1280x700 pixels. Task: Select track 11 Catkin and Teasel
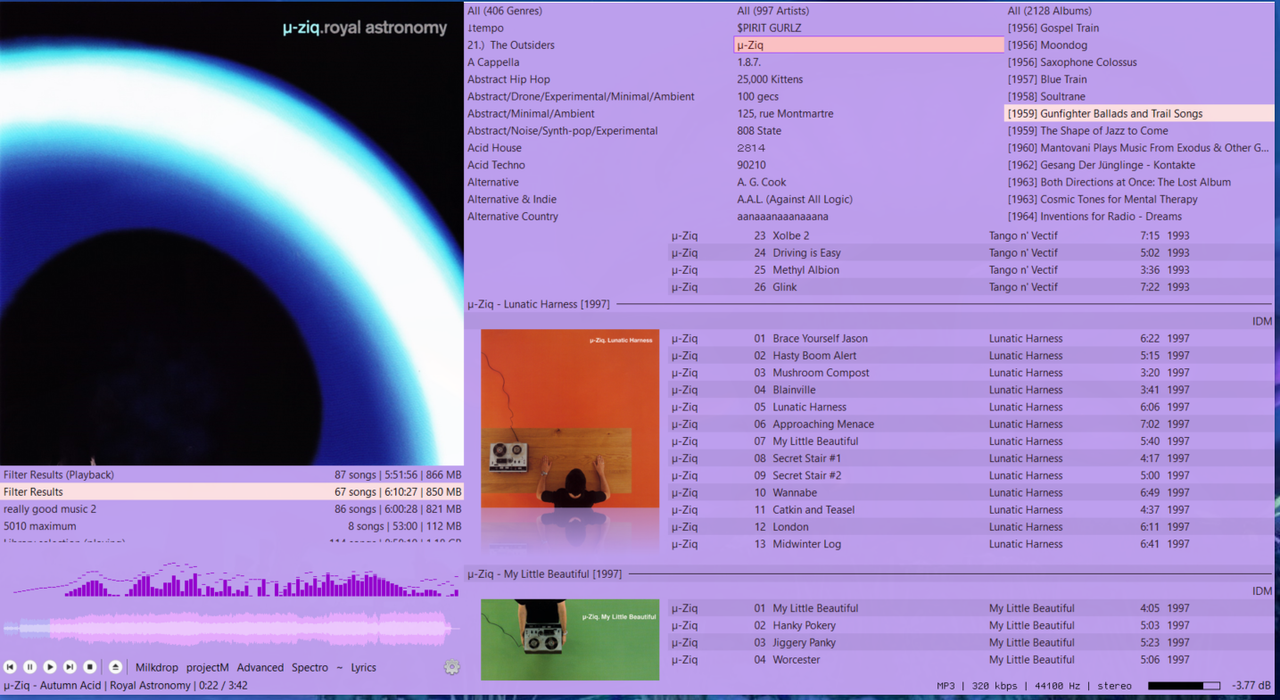click(971, 510)
